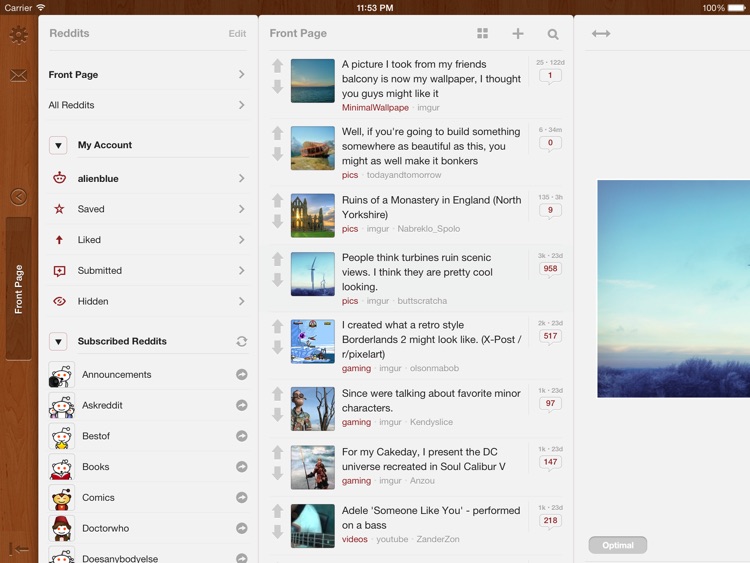Image resolution: width=750 pixels, height=563 pixels.
Task: Open Front Page in the Reddits list
Action: tap(148, 75)
